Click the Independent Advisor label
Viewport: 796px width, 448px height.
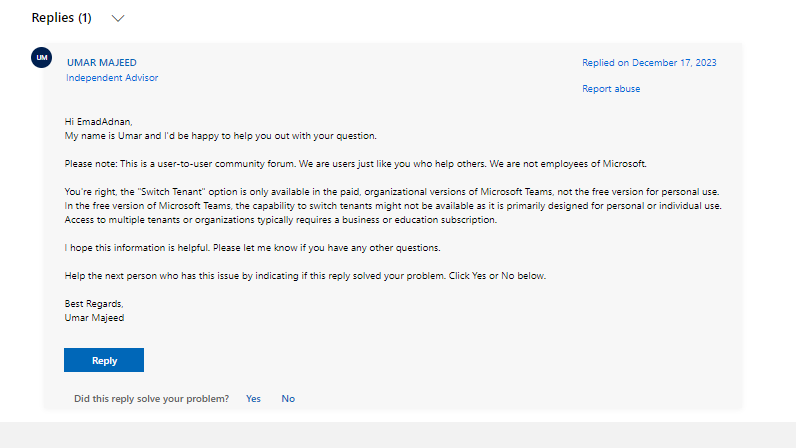[x=112, y=78]
